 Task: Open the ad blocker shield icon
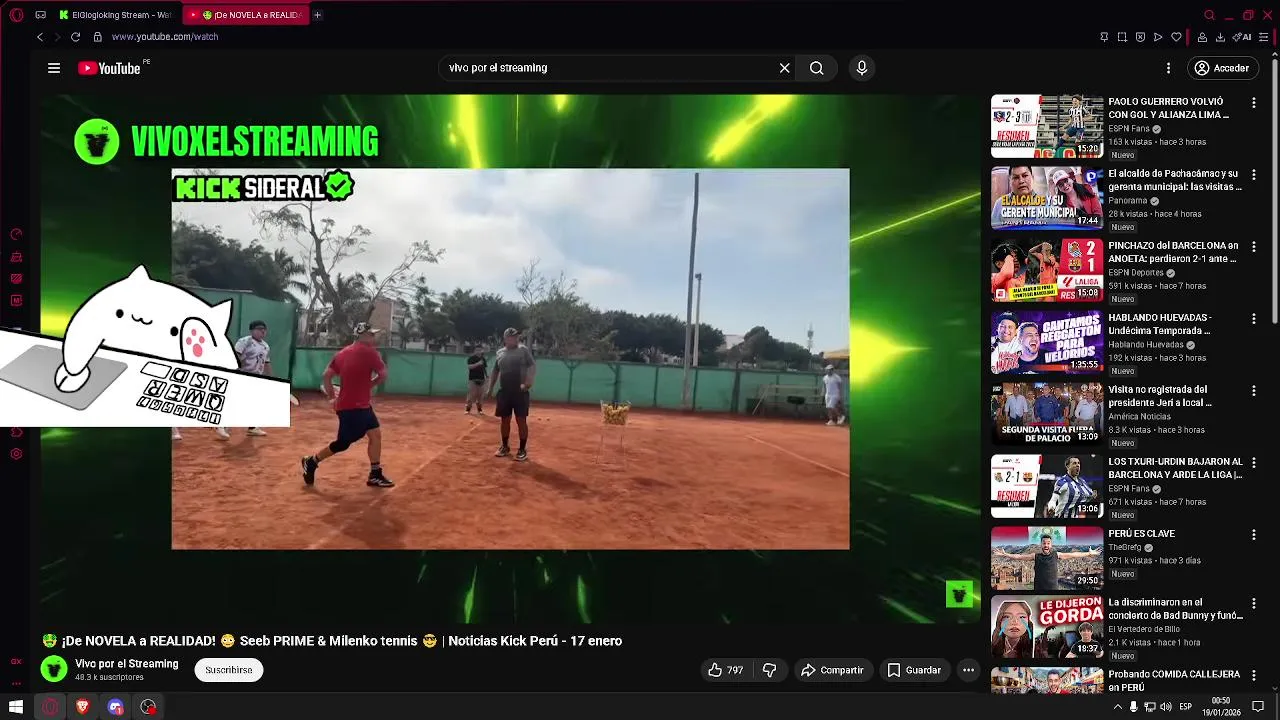pos(1140,37)
